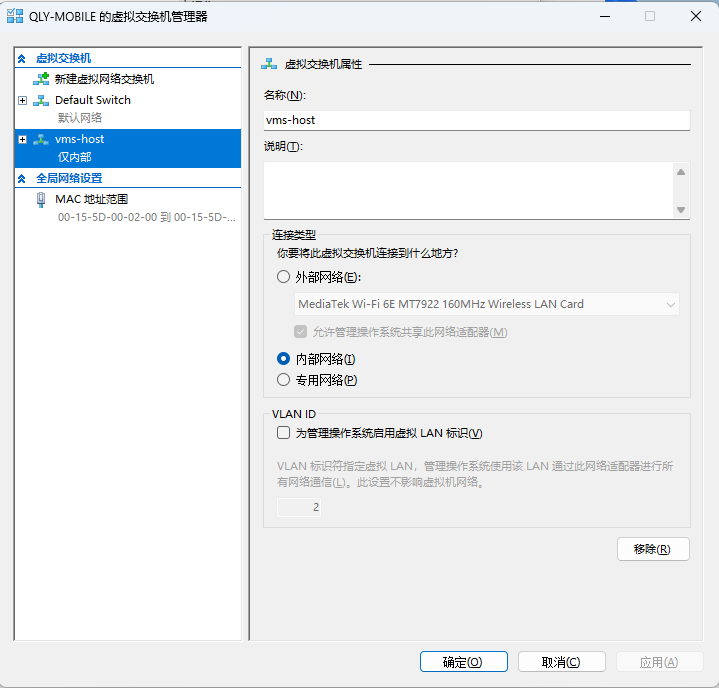Image resolution: width=719 pixels, height=688 pixels.
Task: Close the Virtual Switch Manager window
Action: (x=695, y=17)
